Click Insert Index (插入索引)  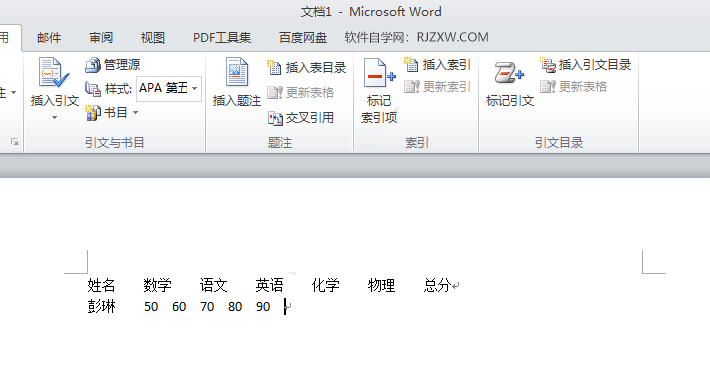[437, 65]
